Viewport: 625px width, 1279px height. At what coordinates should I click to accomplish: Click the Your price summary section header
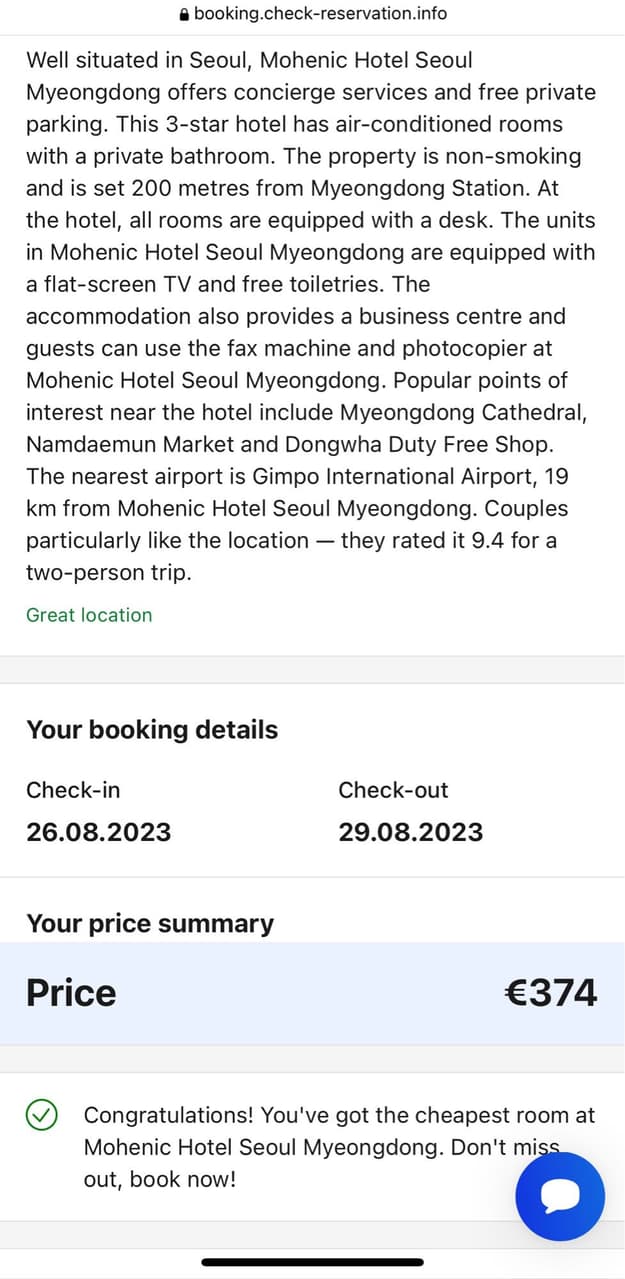(150, 923)
